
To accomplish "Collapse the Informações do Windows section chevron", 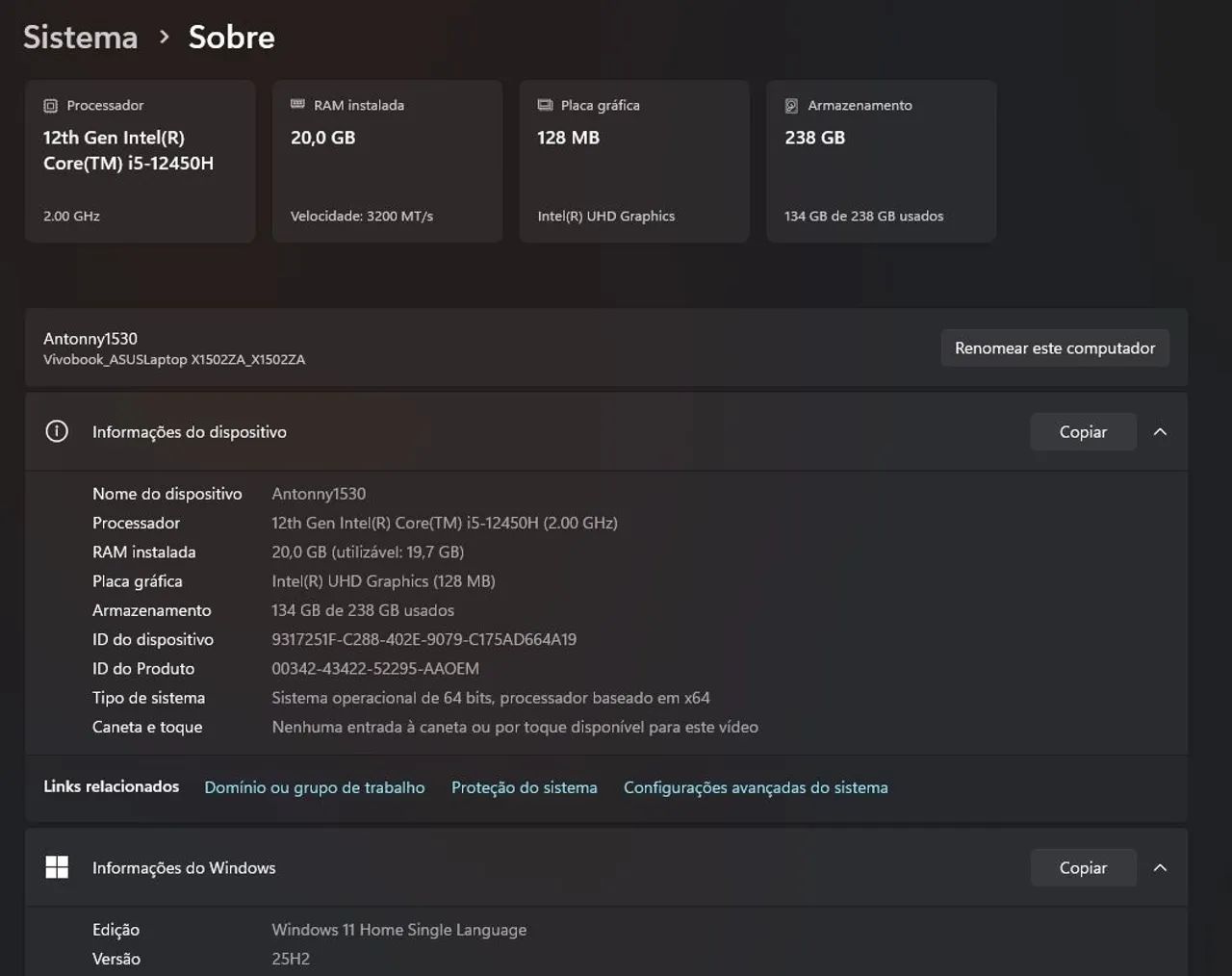I will pos(1160,868).
